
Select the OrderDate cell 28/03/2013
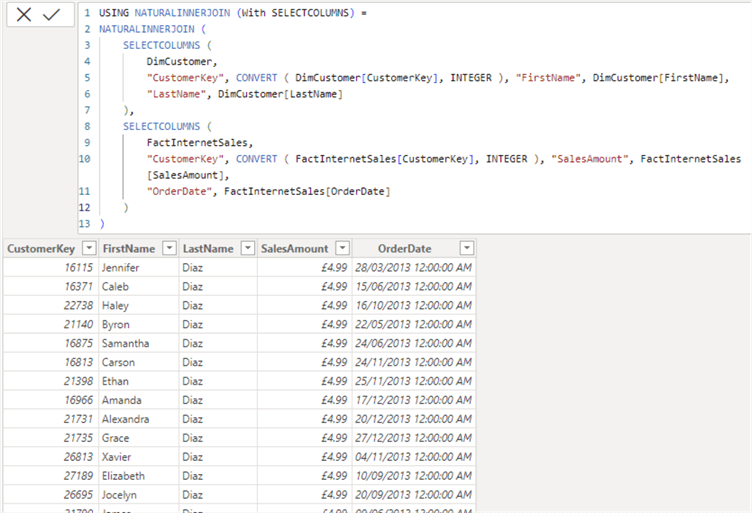(x=414, y=268)
